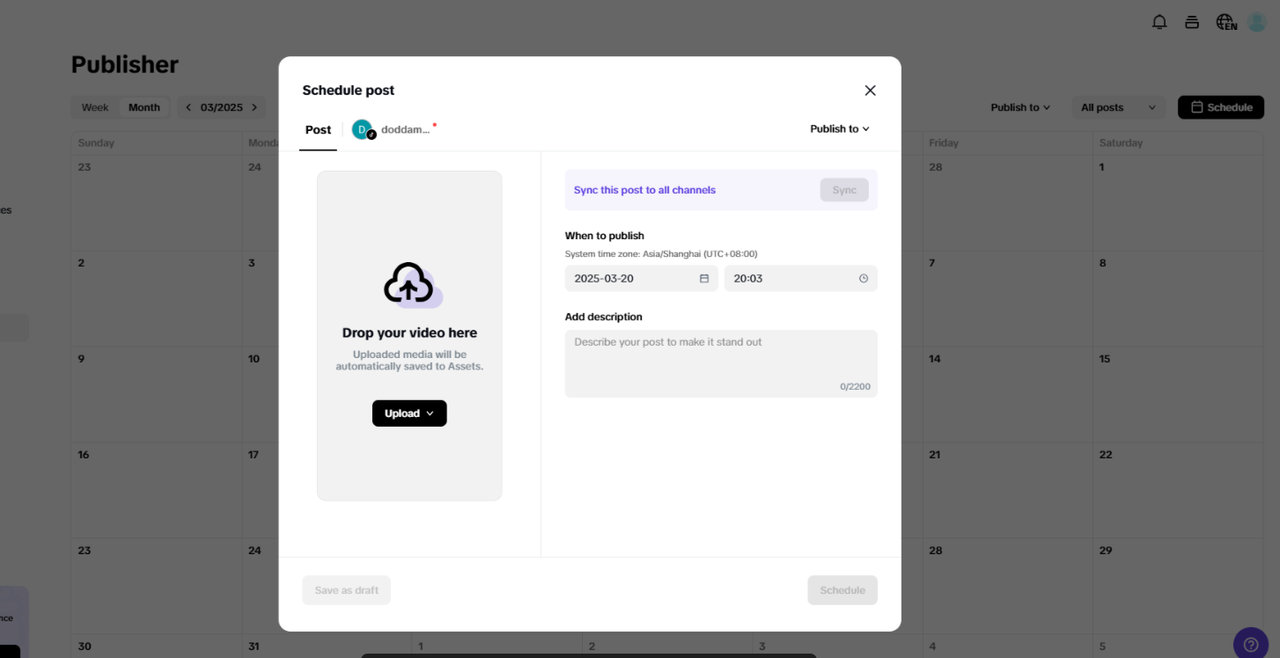
Task: Open the All posts filter dropdown
Action: 1118,107
